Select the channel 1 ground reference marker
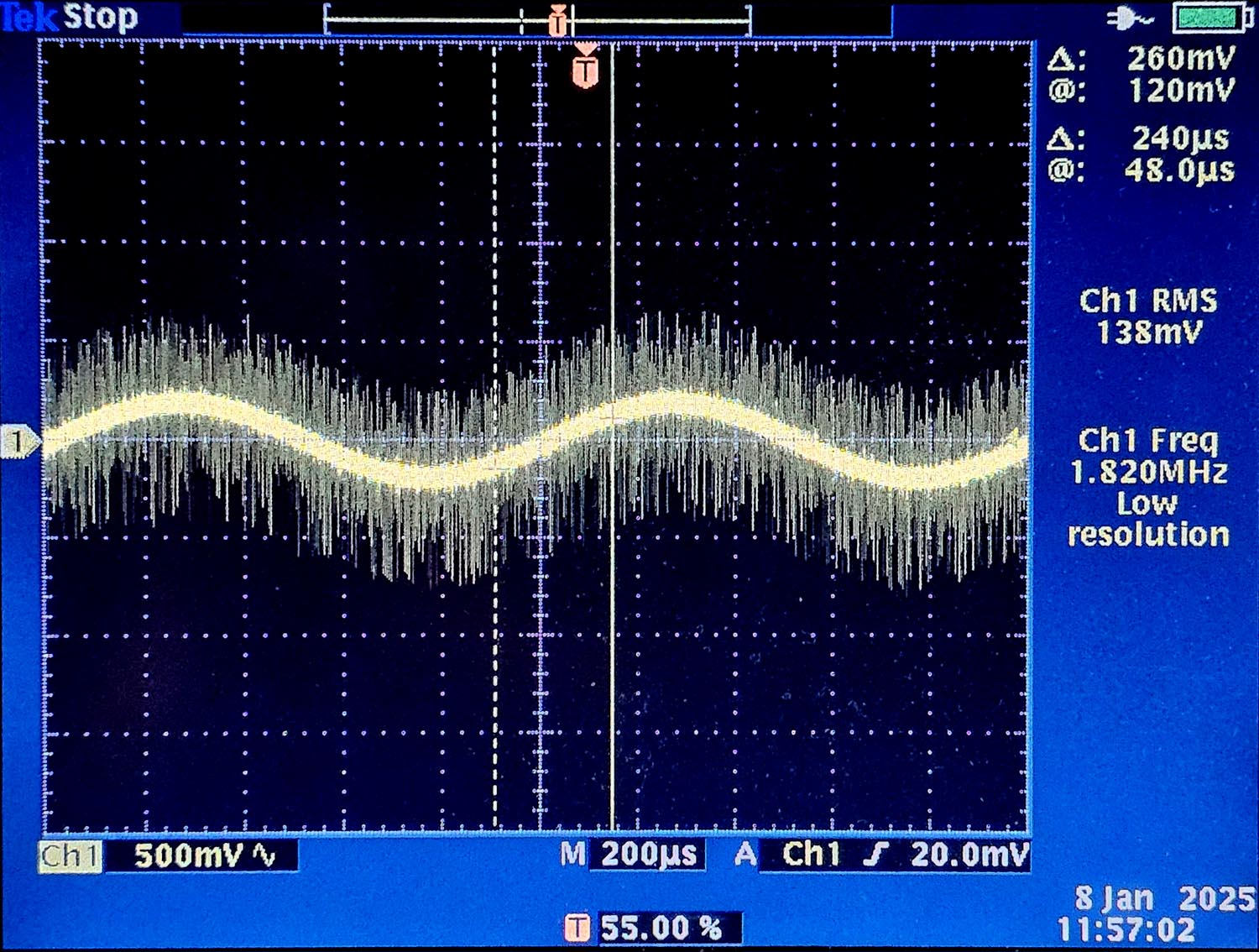 (18, 441)
